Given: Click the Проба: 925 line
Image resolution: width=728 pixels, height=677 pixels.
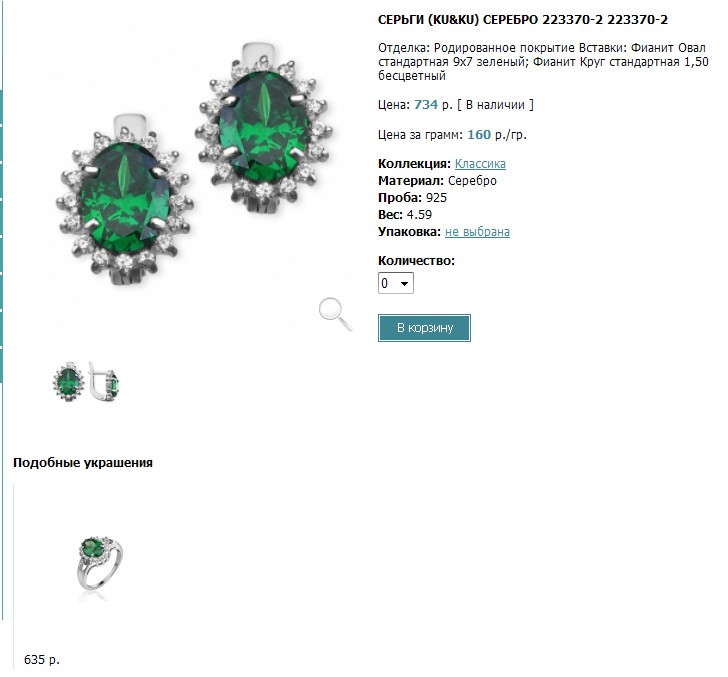Looking at the screenshot, I should tap(412, 198).
